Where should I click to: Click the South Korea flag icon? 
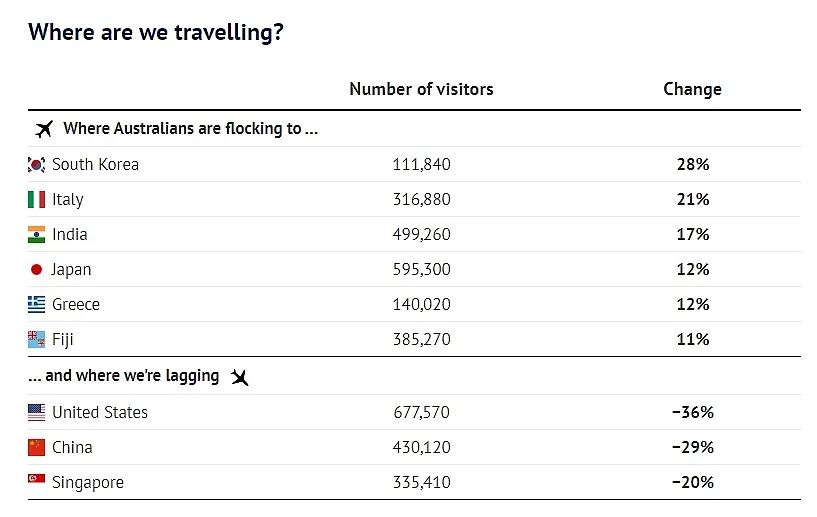(36, 165)
